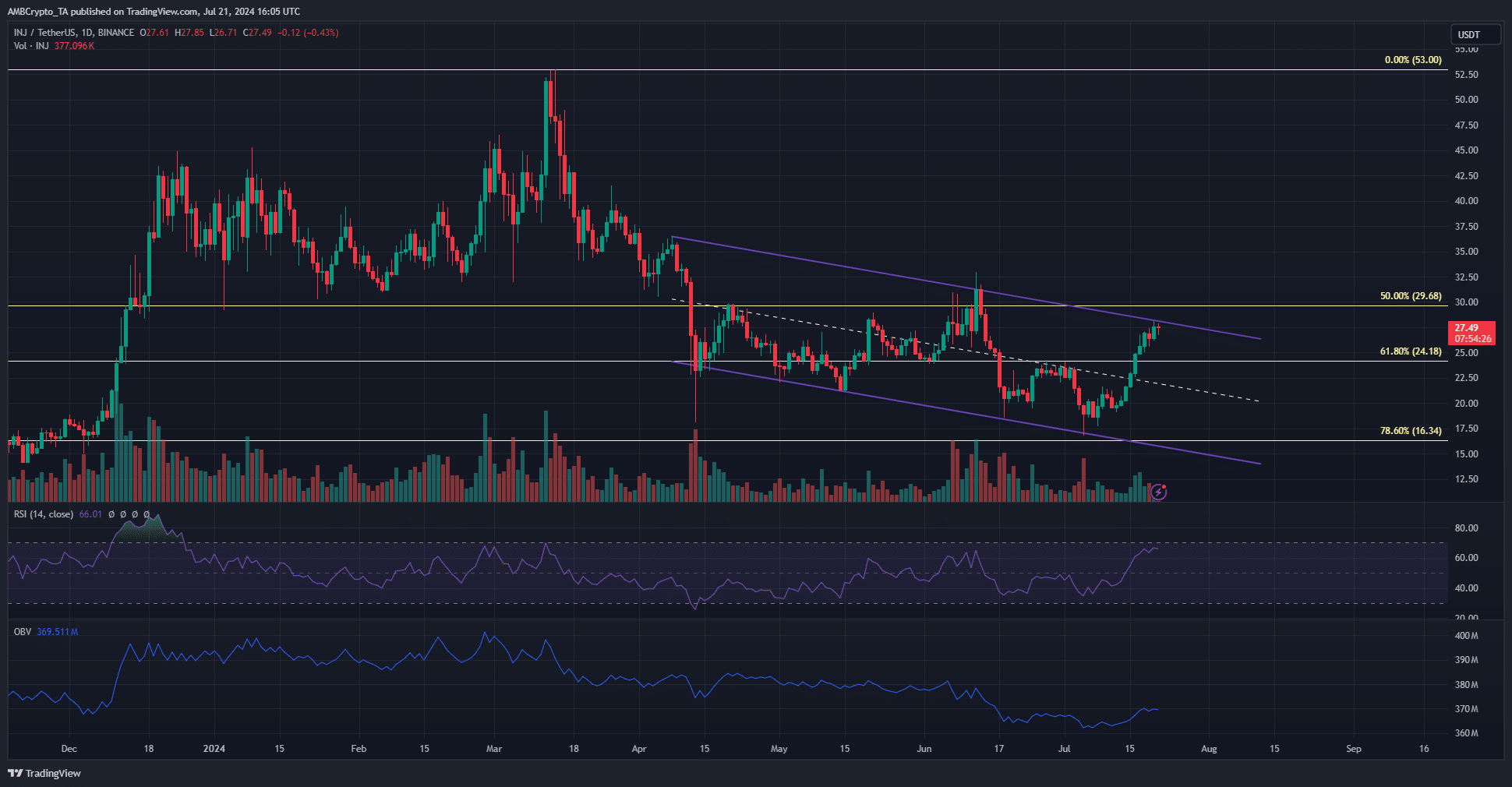The width and height of the screenshot is (1512, 787).
Task: Click the TradingView logo at bottom left
Action: 44,773
